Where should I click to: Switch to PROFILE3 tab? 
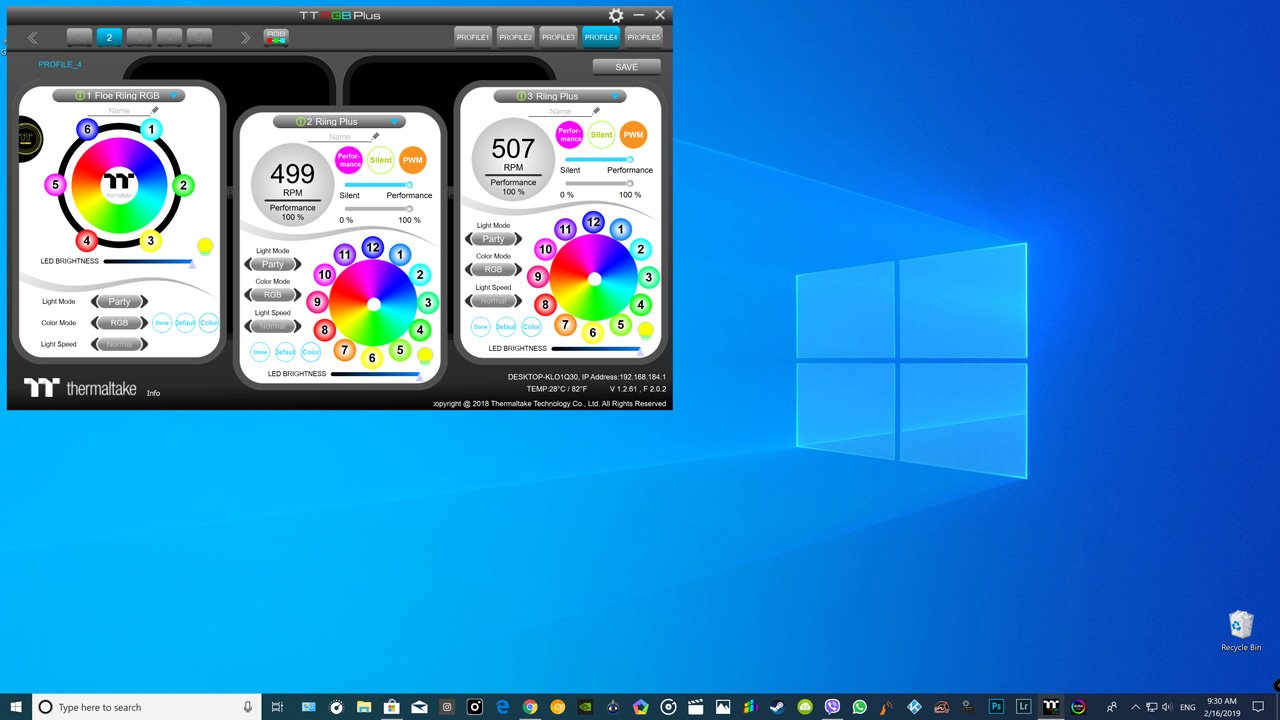(558, 37)
